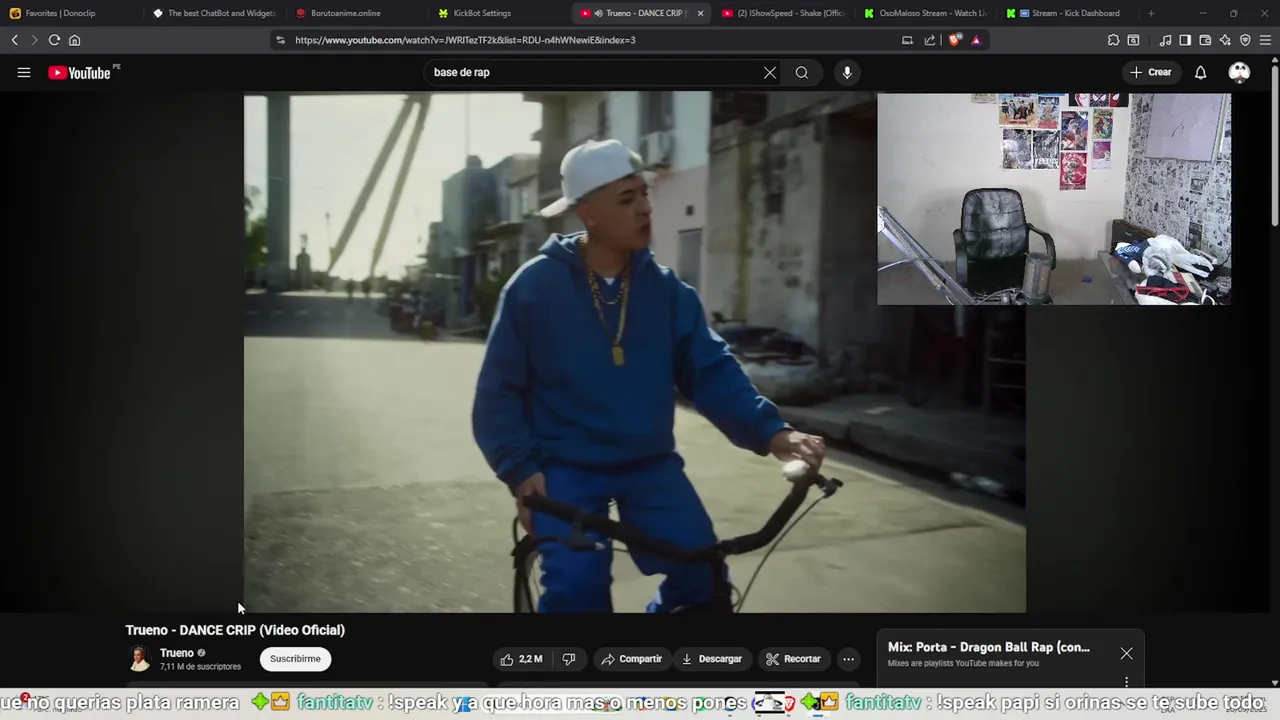Switch to OsoMaloso Stream tab

[x=927, y=13]
